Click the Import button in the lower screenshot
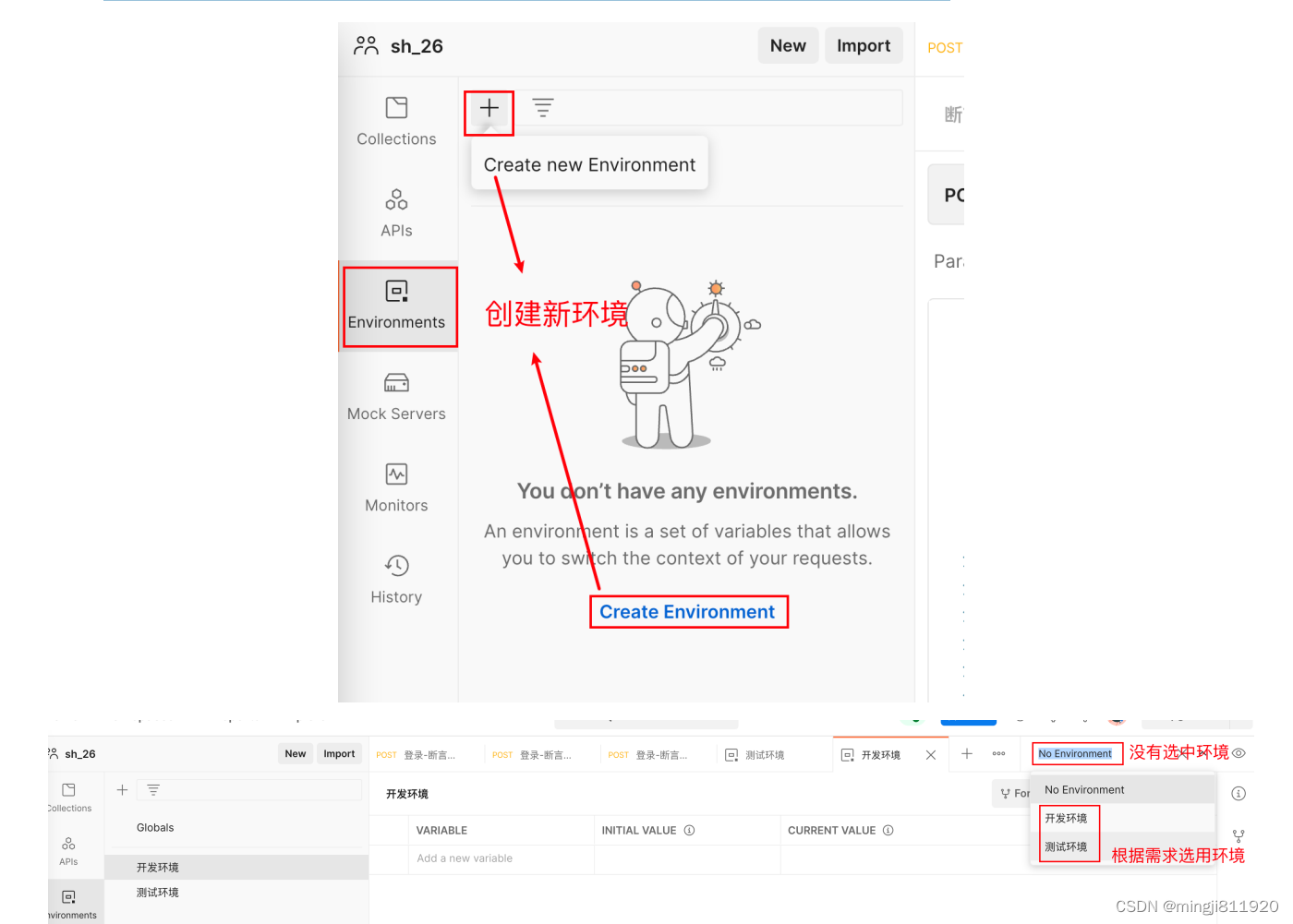1293x924 pixels. [x=339, y=754]
